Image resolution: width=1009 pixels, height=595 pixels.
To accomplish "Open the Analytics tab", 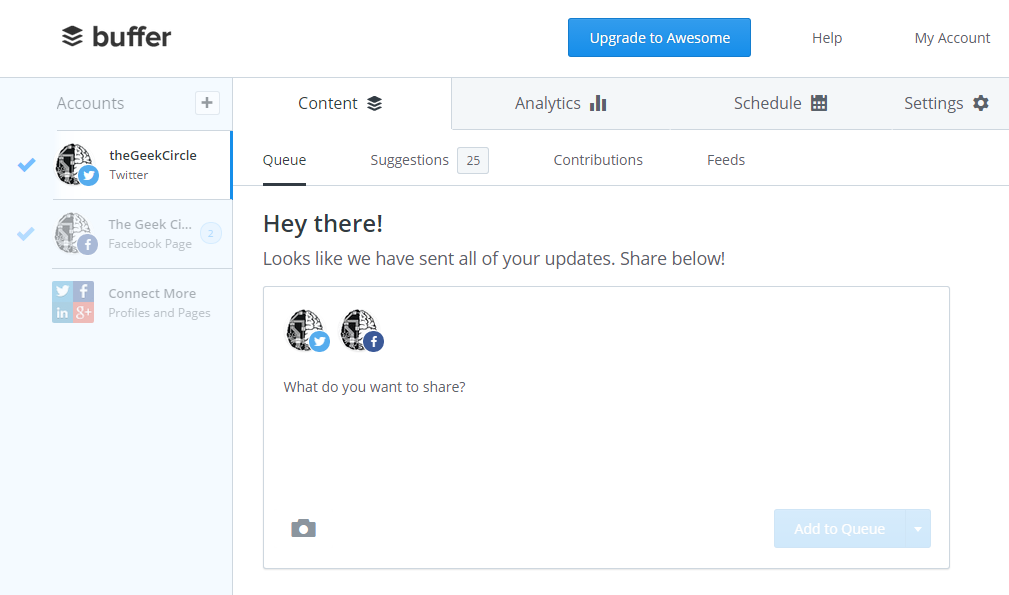I will 560,104.
